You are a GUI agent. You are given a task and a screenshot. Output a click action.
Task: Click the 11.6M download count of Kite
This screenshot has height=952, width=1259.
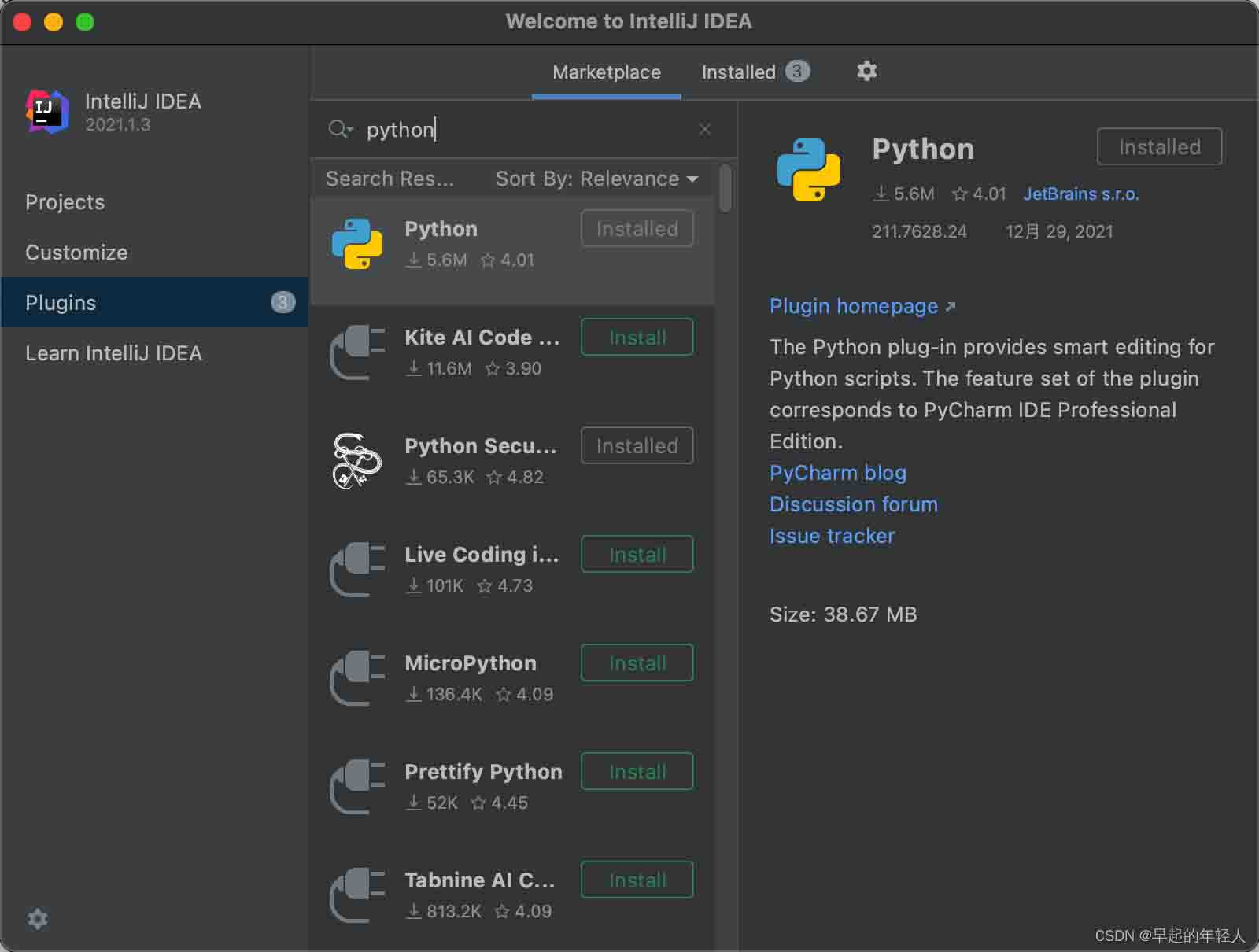pos(449,368)
